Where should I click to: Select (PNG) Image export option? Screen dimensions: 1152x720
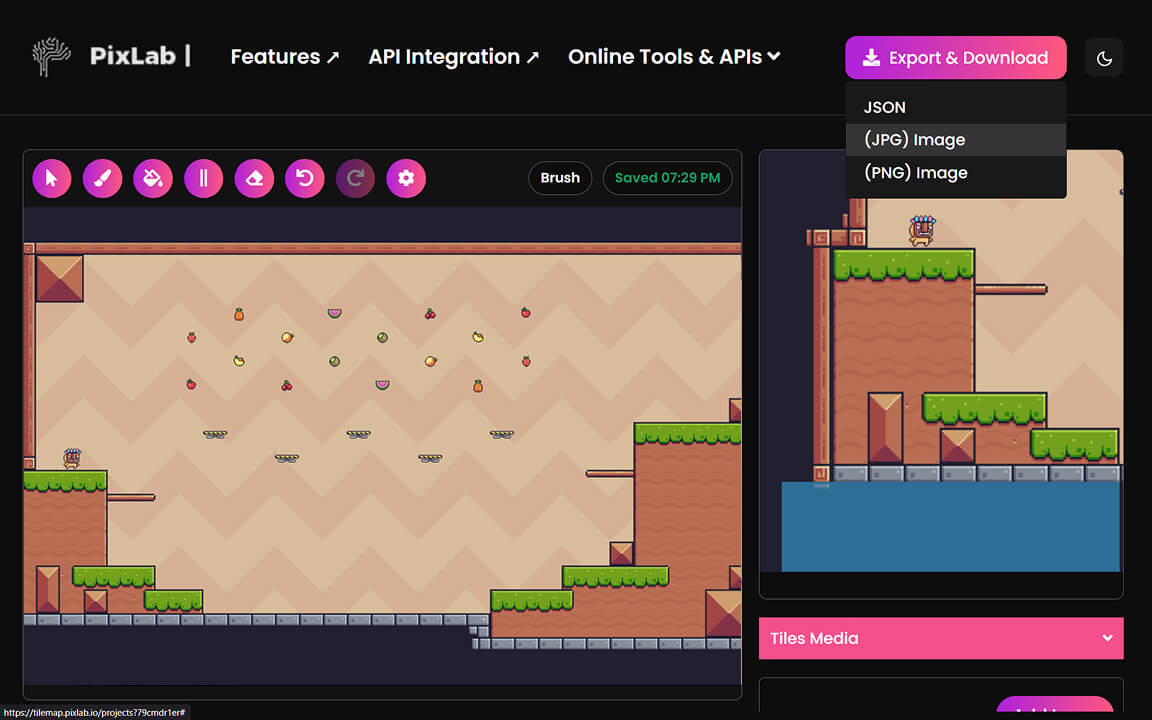pyautogui.click(x=915, y=172)
